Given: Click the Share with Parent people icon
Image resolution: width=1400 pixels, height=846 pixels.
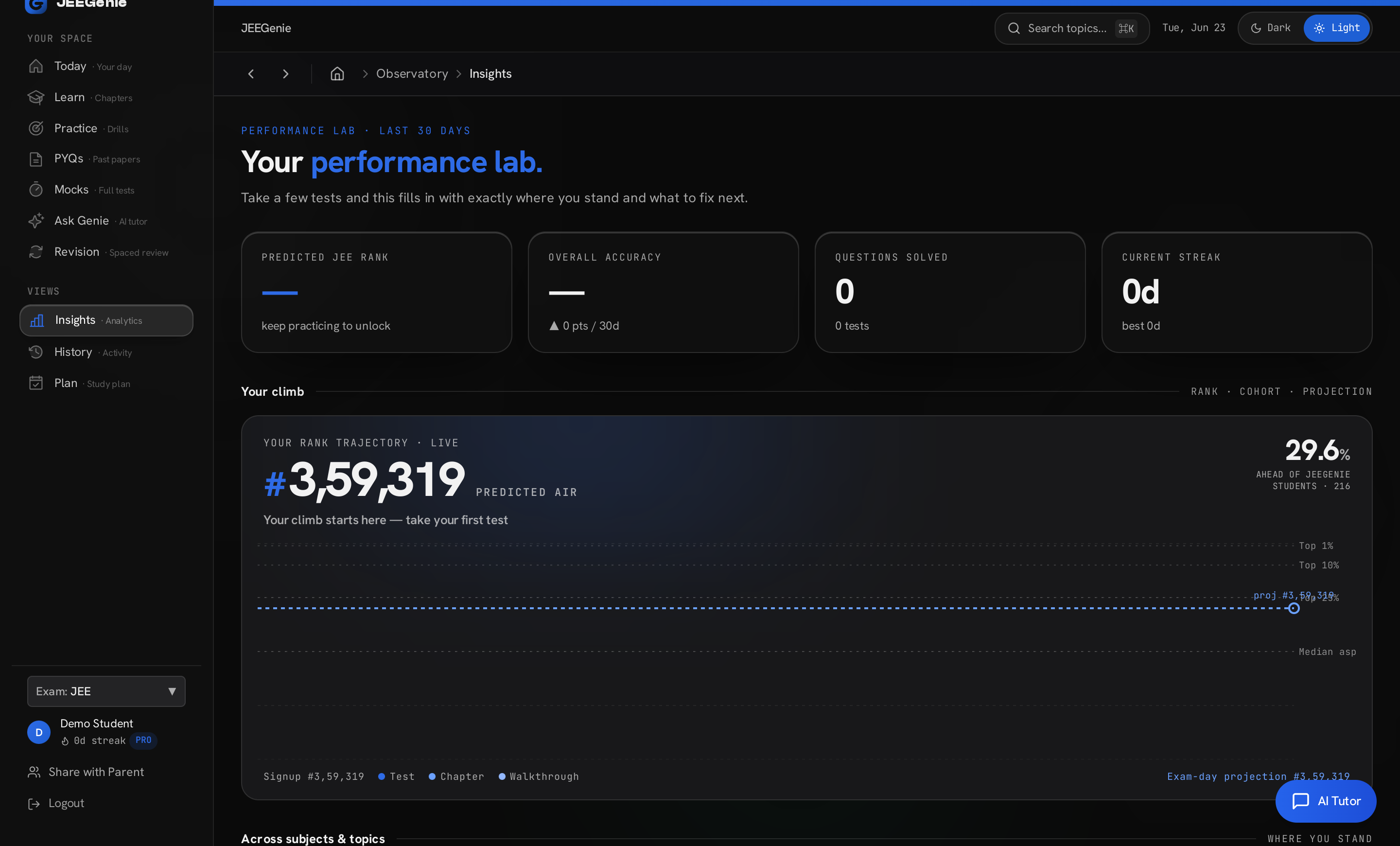Looking at the screenshot, I should point(34,772).
